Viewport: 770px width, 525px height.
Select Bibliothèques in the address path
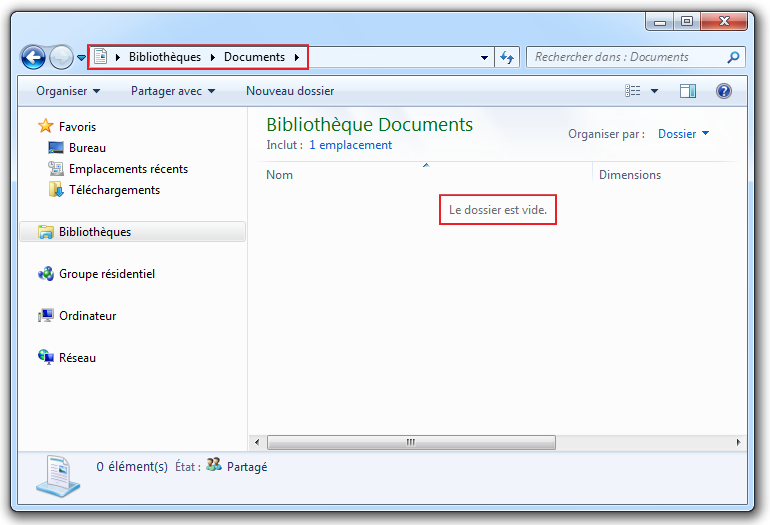[165, 57]
